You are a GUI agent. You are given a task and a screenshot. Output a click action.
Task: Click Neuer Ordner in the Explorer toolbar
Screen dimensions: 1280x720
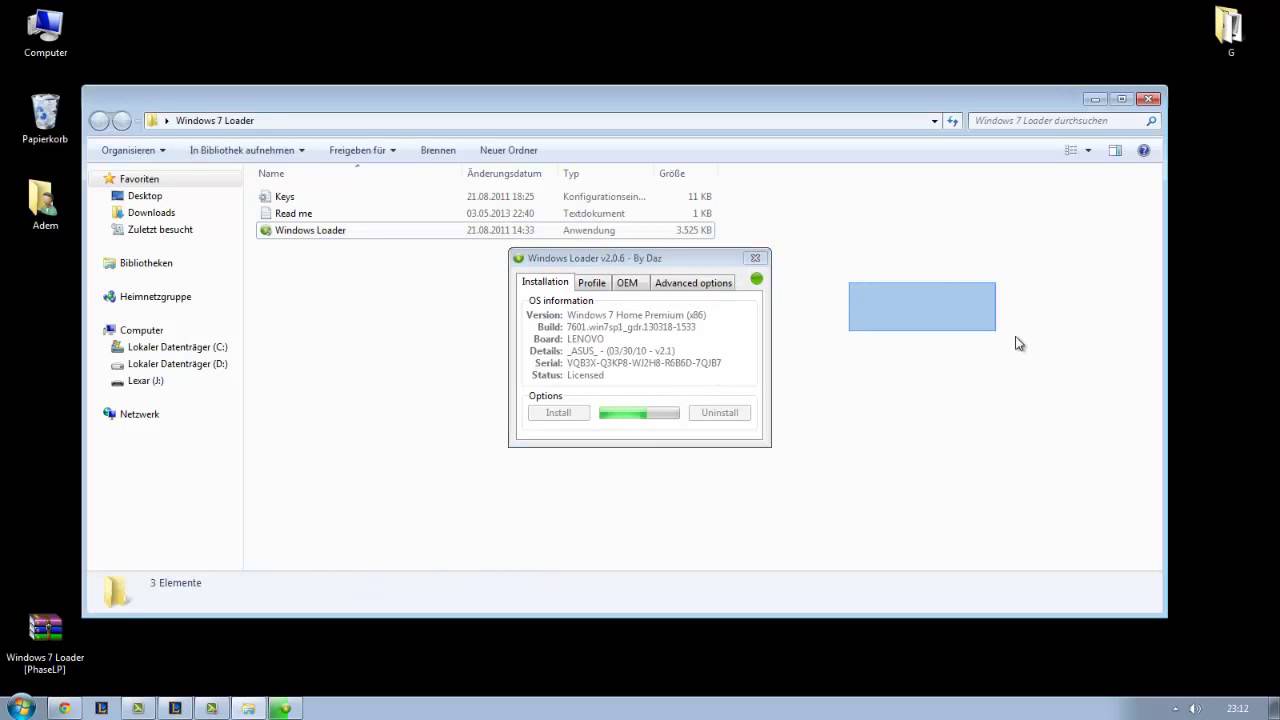point(509,150)
